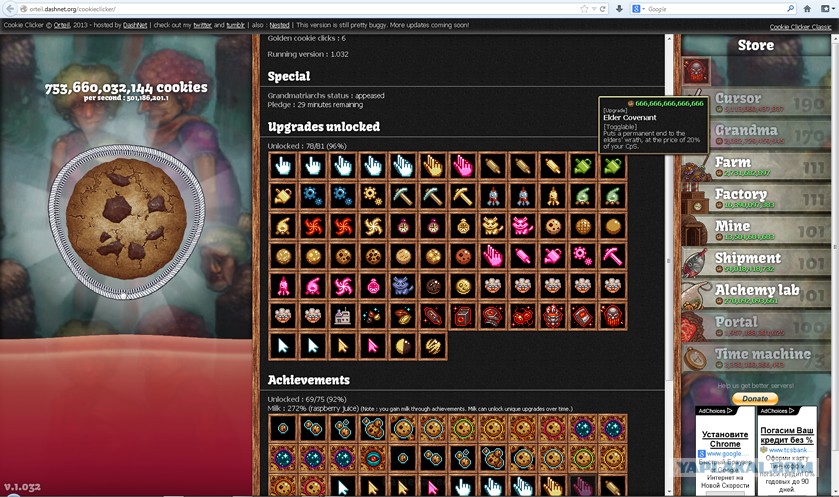Image resolution: width=839 pixels, height=497 pixels.
Task: Select the blue kitten upgrade icon
Action: [403, 286]
